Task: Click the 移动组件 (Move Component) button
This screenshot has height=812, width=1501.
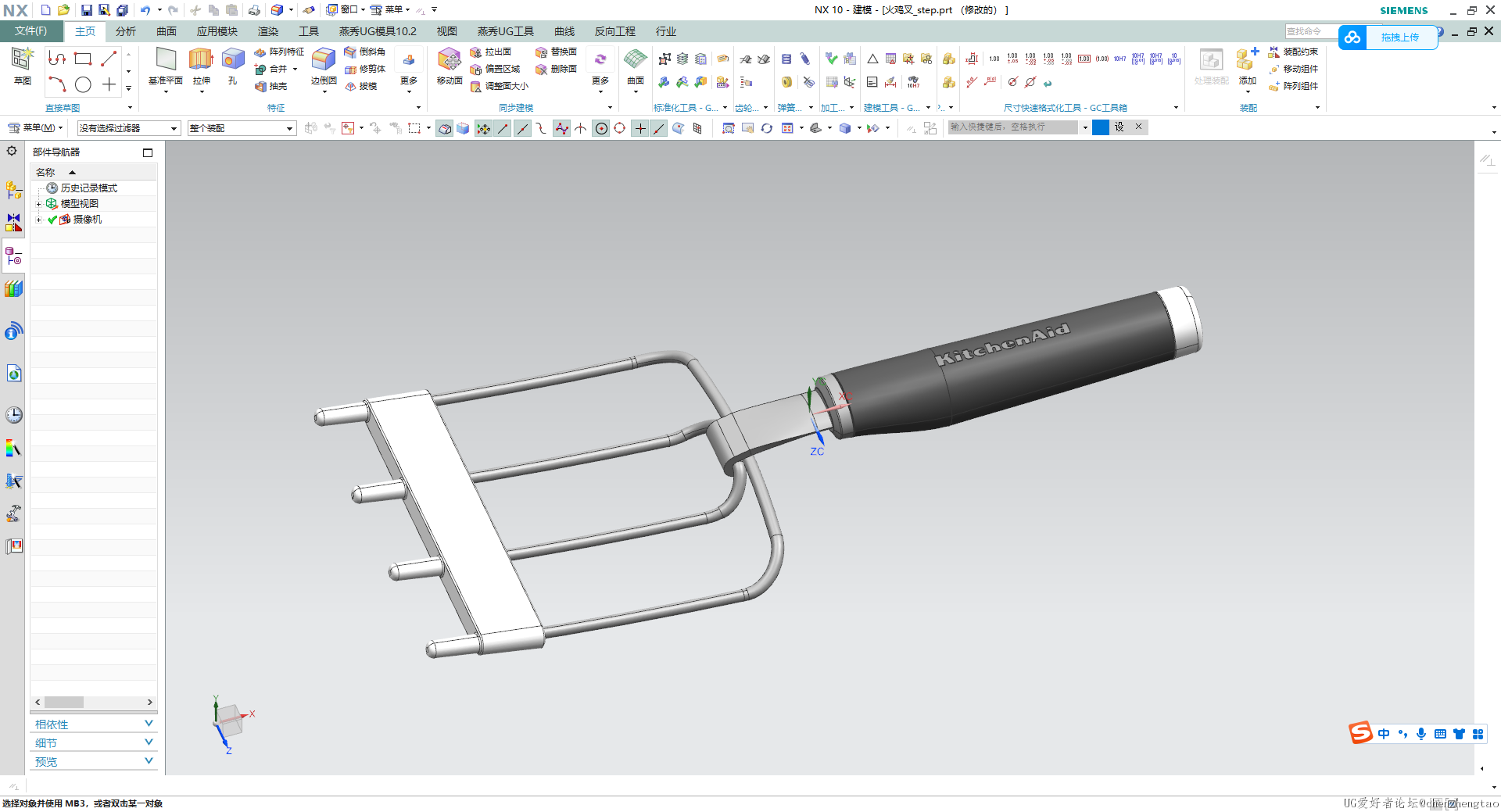Action: [x=1293, y=69]
